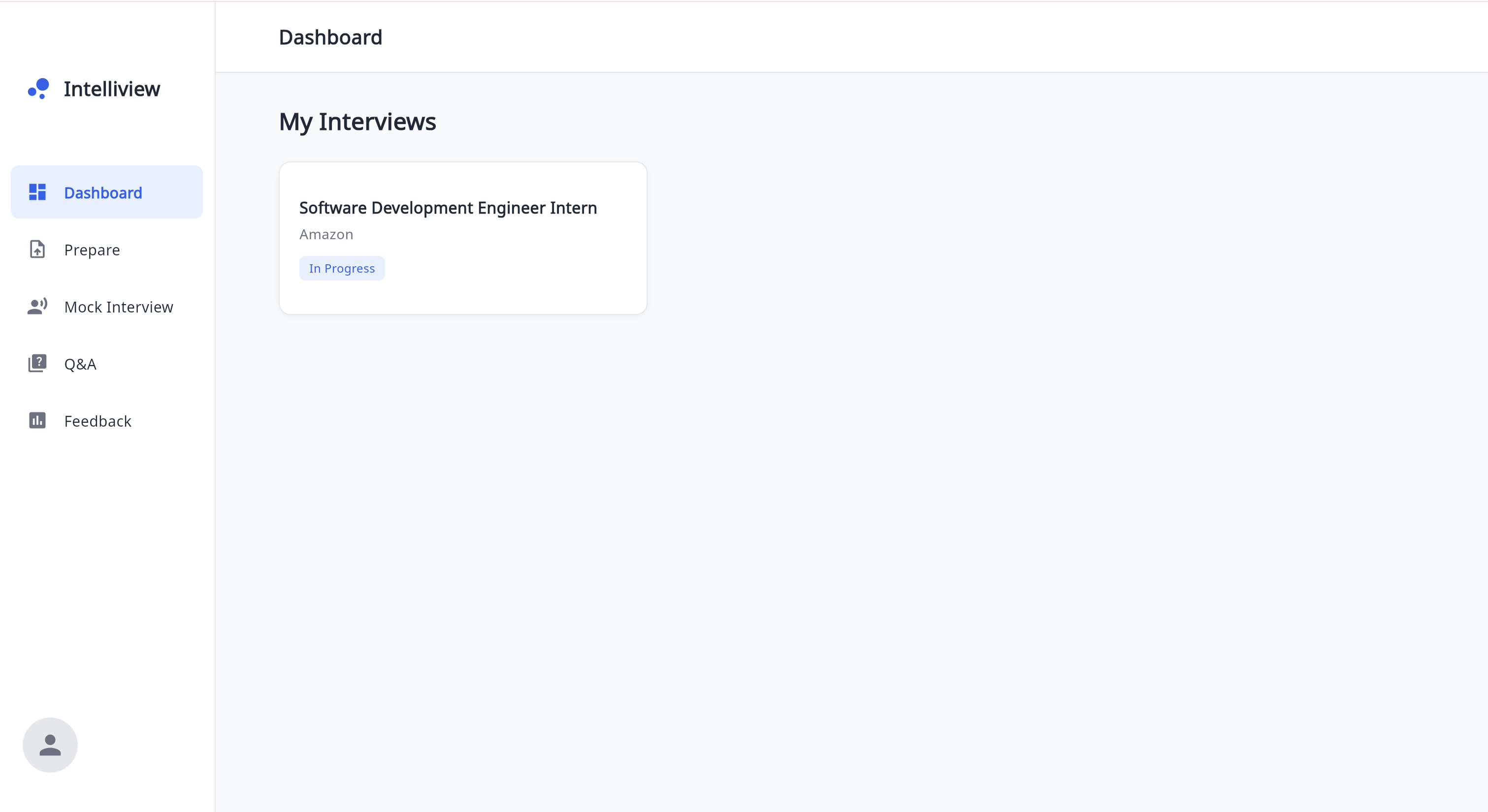Select the Dashboard menu label

(103, 193)
